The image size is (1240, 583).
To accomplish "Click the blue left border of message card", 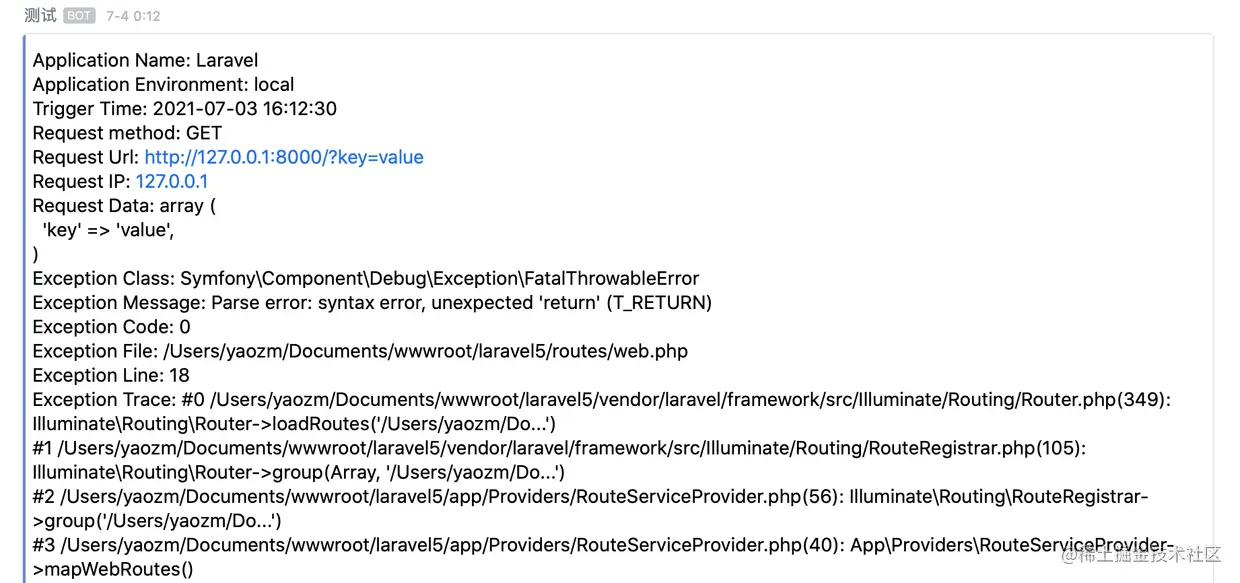I will 25,310.
